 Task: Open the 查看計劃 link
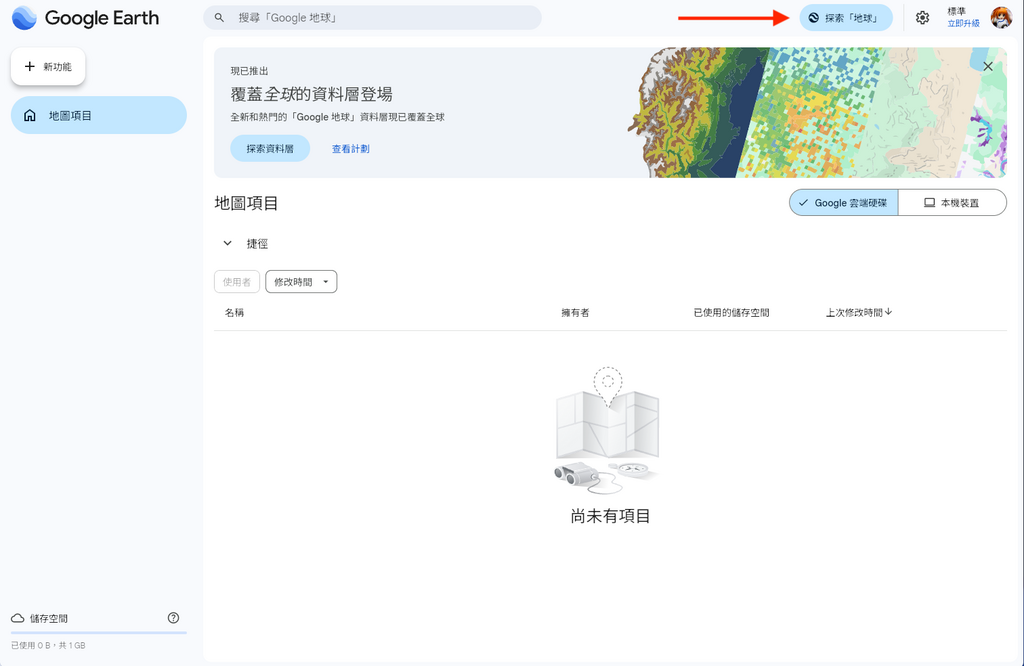[351, 149]
